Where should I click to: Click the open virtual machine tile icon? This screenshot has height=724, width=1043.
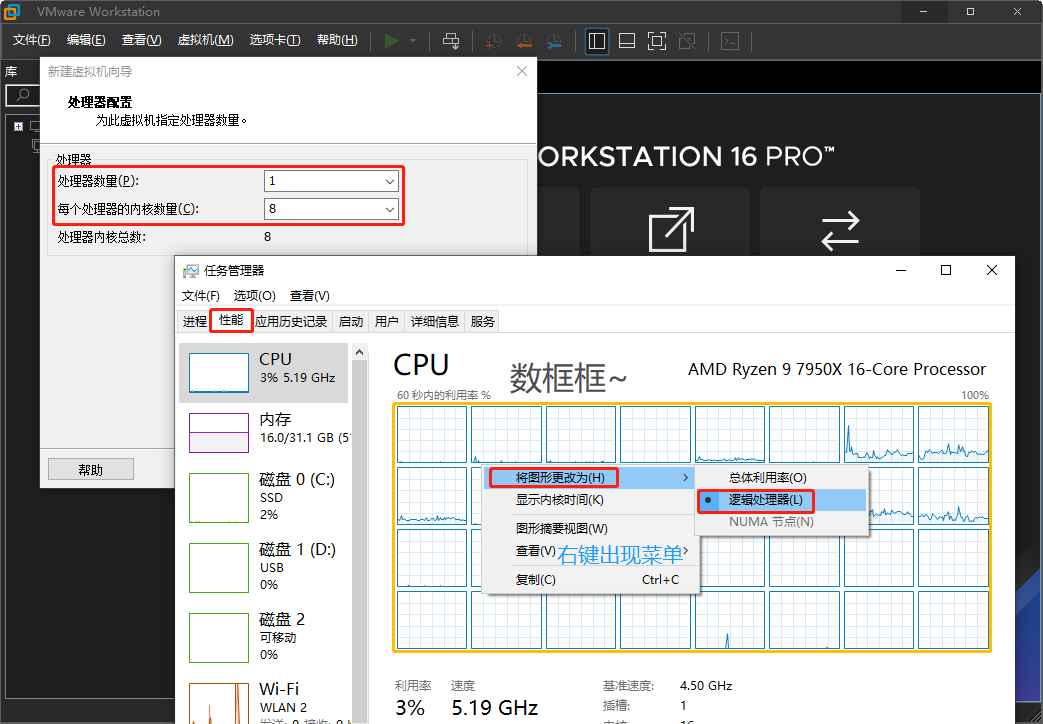coord(670,230)
